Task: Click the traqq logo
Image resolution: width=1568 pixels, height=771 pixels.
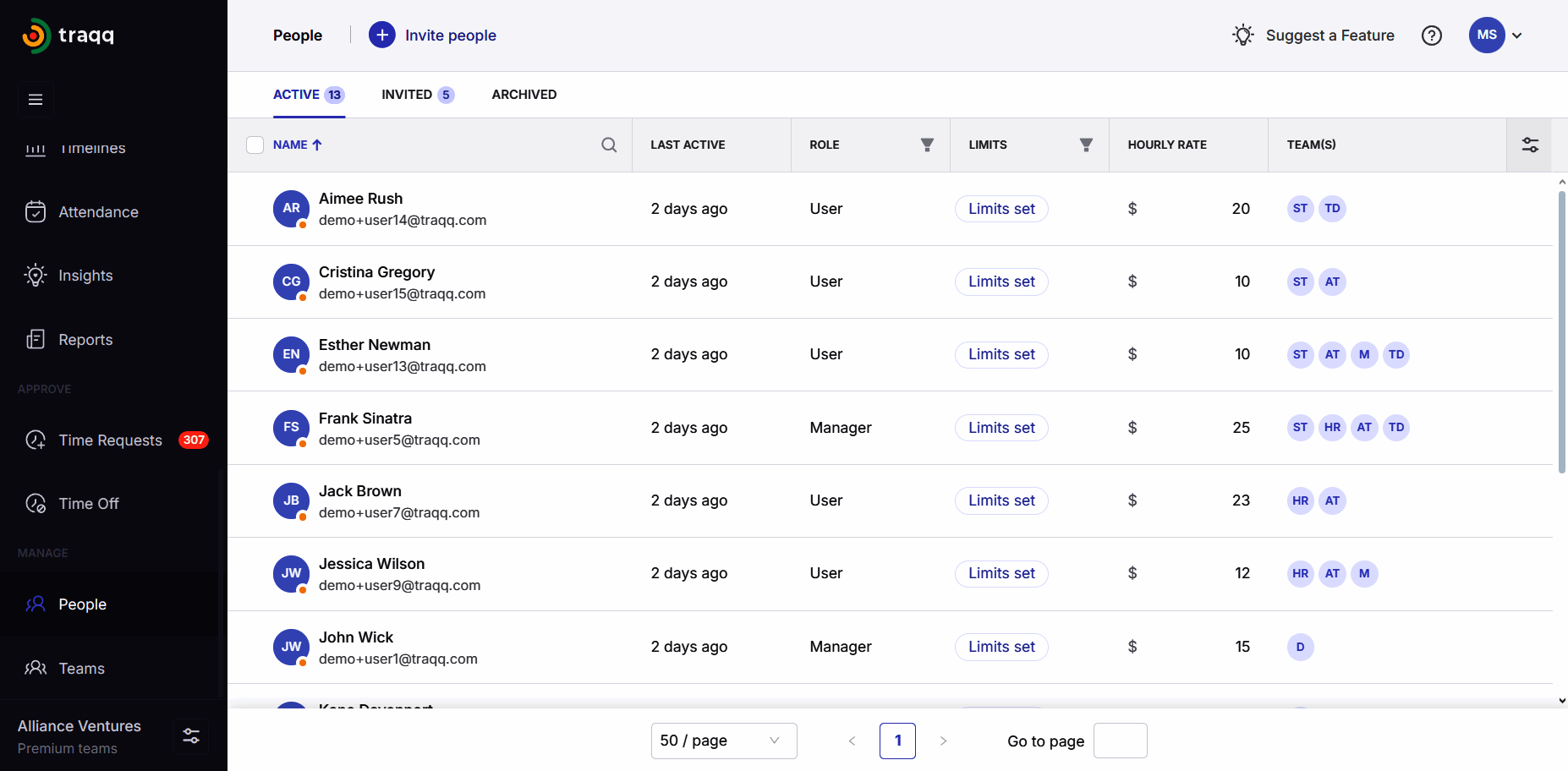Action: pyautogui.click(x=68, y=36)
